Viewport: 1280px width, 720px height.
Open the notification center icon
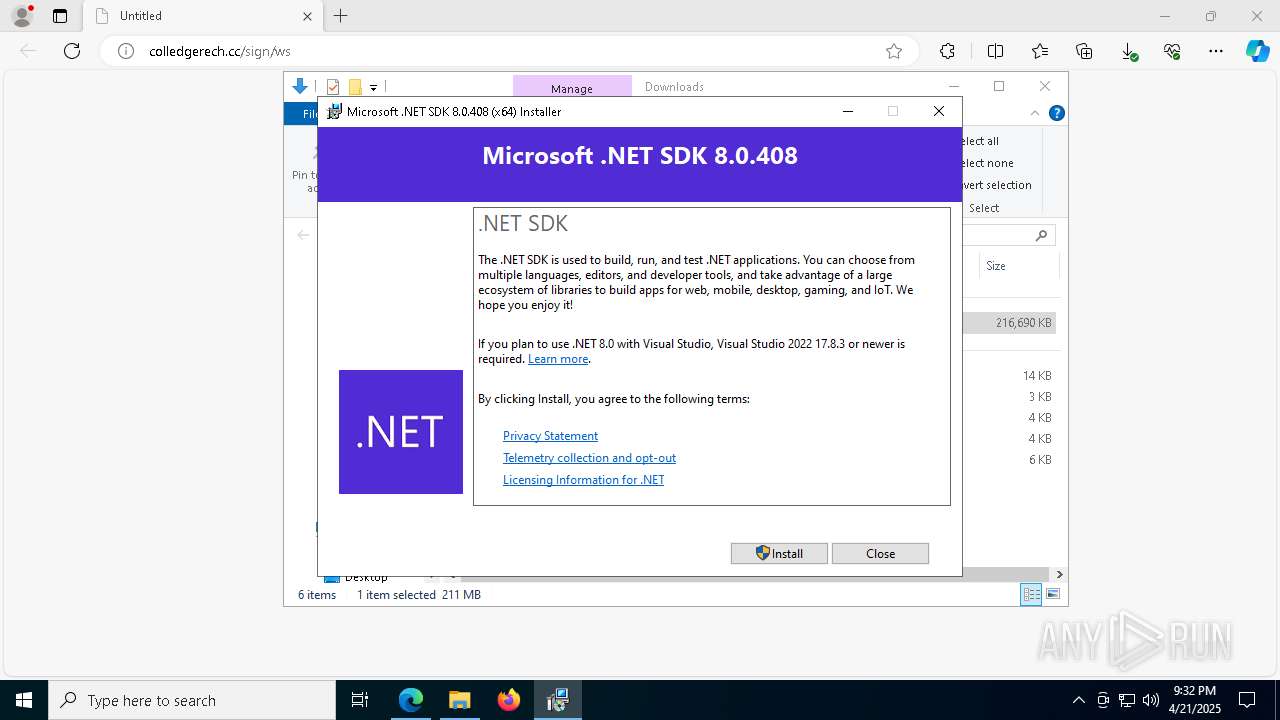[1247, 700]
